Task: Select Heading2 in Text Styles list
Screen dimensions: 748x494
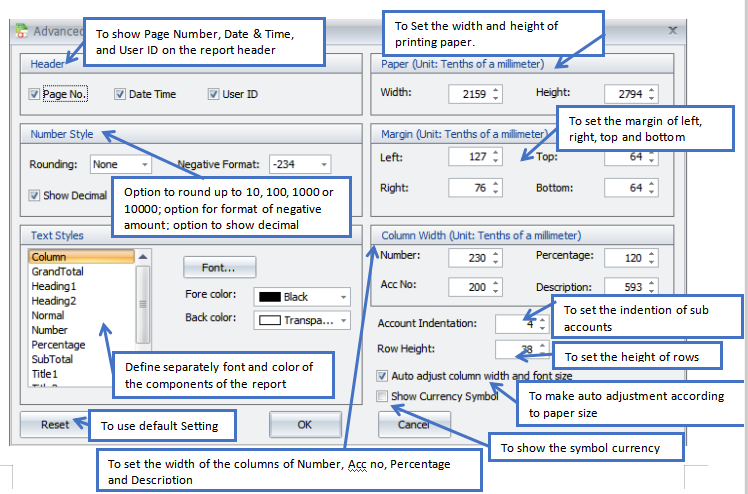Action: coord(81,301)
